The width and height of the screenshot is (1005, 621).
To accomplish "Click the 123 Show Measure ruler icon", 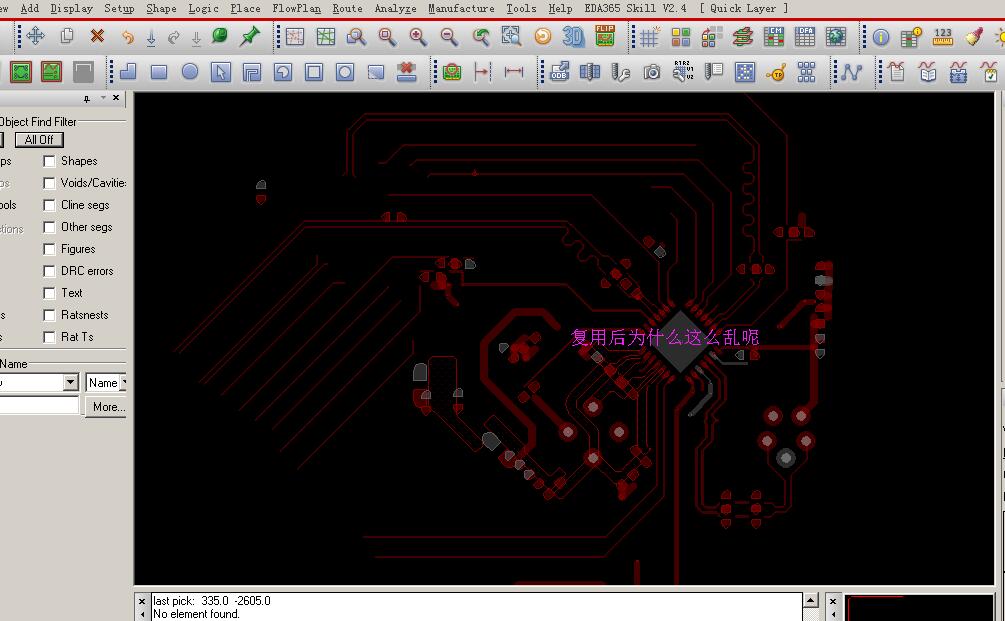I will [x=942, y=37].
